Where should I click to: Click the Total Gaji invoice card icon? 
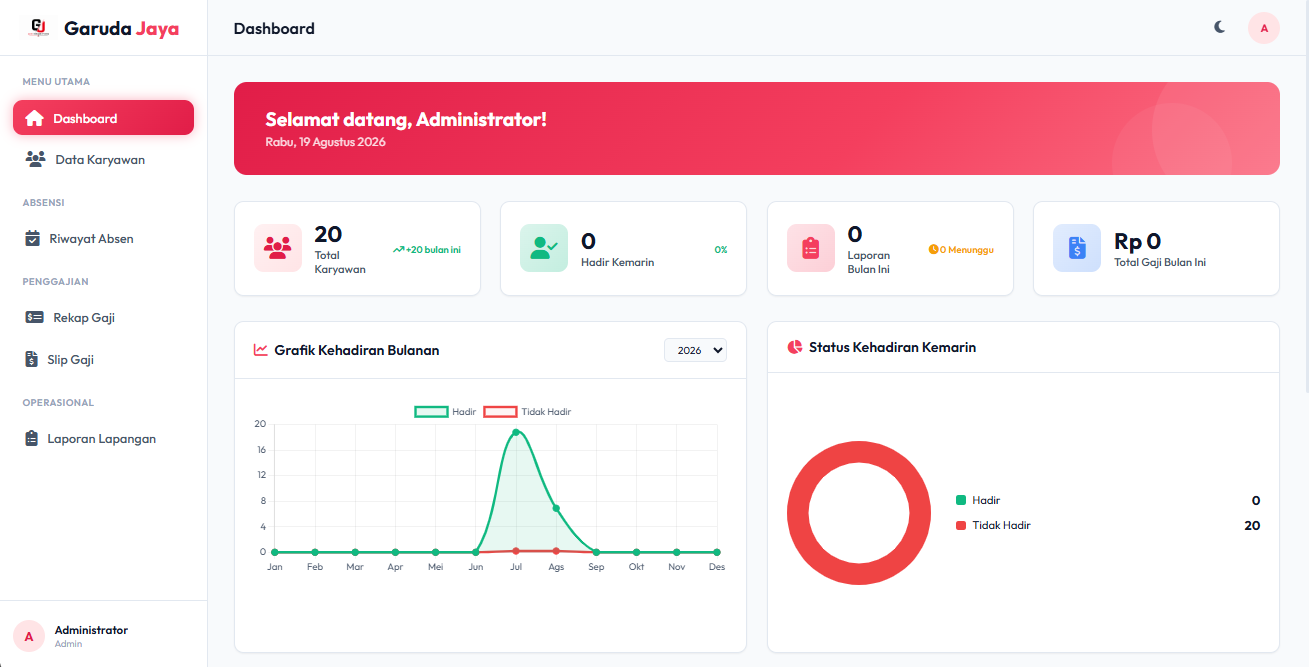coord(1077,248)
